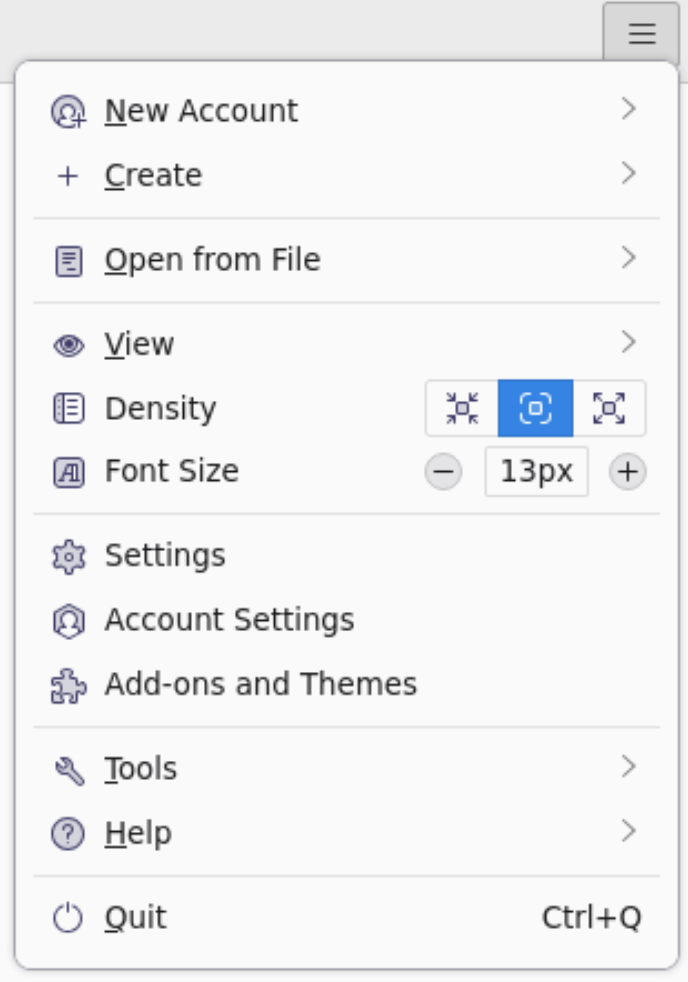This screenshot has width=688, height=982.
Task: Click the eye icon beside View
Action: click(69, 345)
